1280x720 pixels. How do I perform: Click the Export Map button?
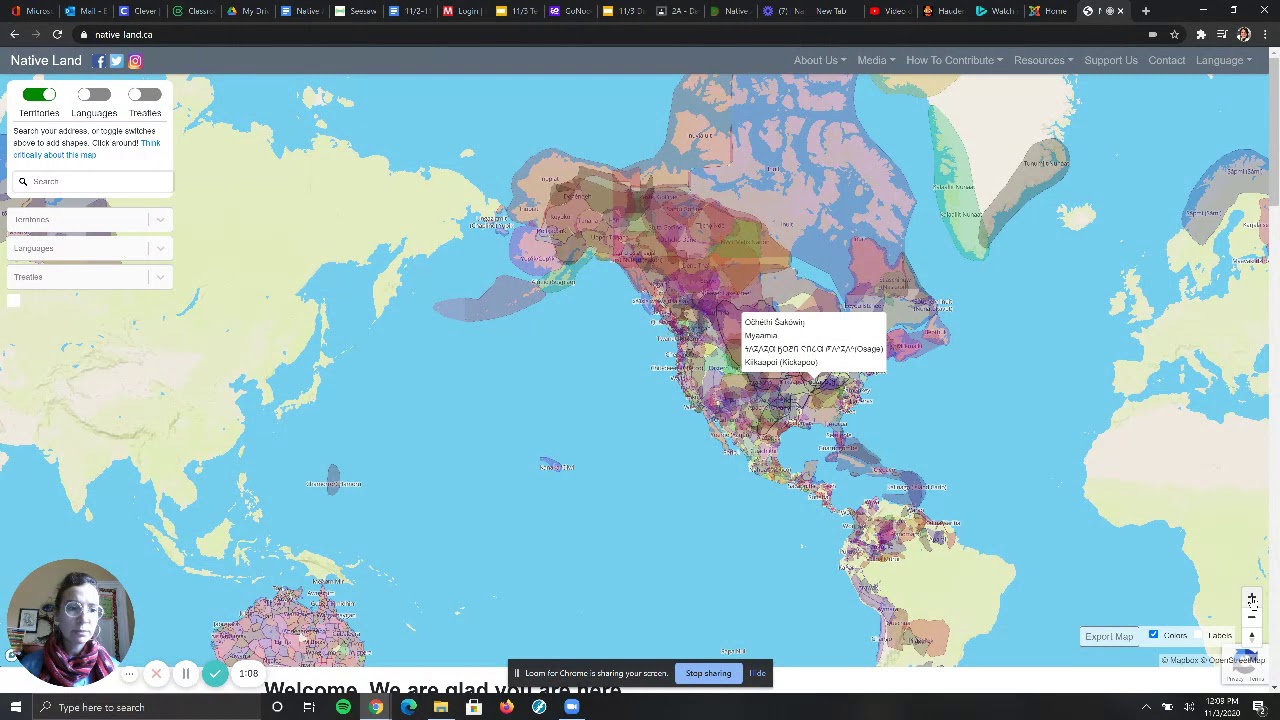pos(1109,636)
